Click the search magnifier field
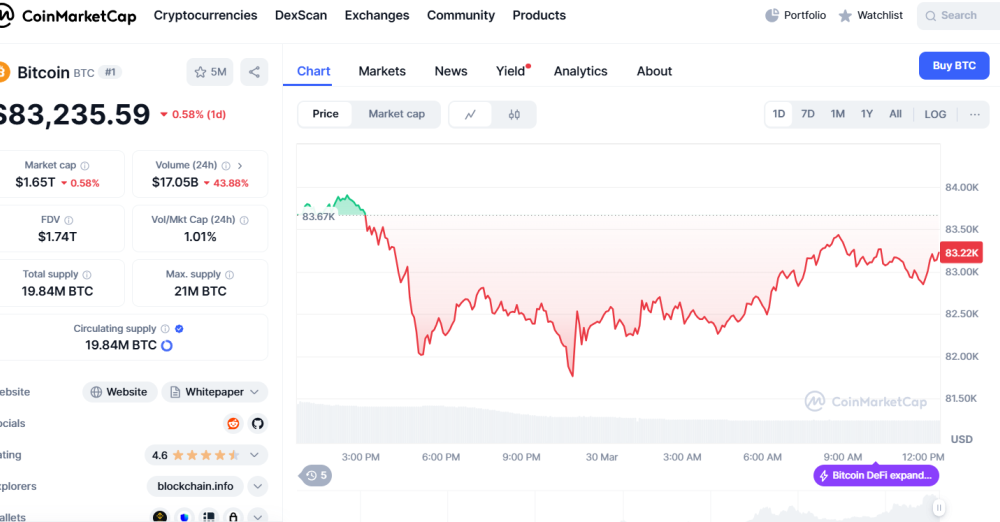Screen dimensions: 1000x522 coord(958,16)
